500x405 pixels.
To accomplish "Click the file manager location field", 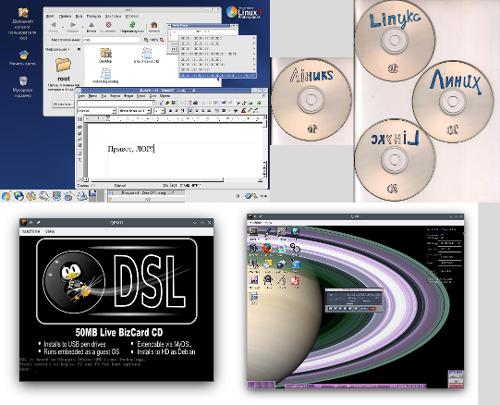I will coord(111,40).
